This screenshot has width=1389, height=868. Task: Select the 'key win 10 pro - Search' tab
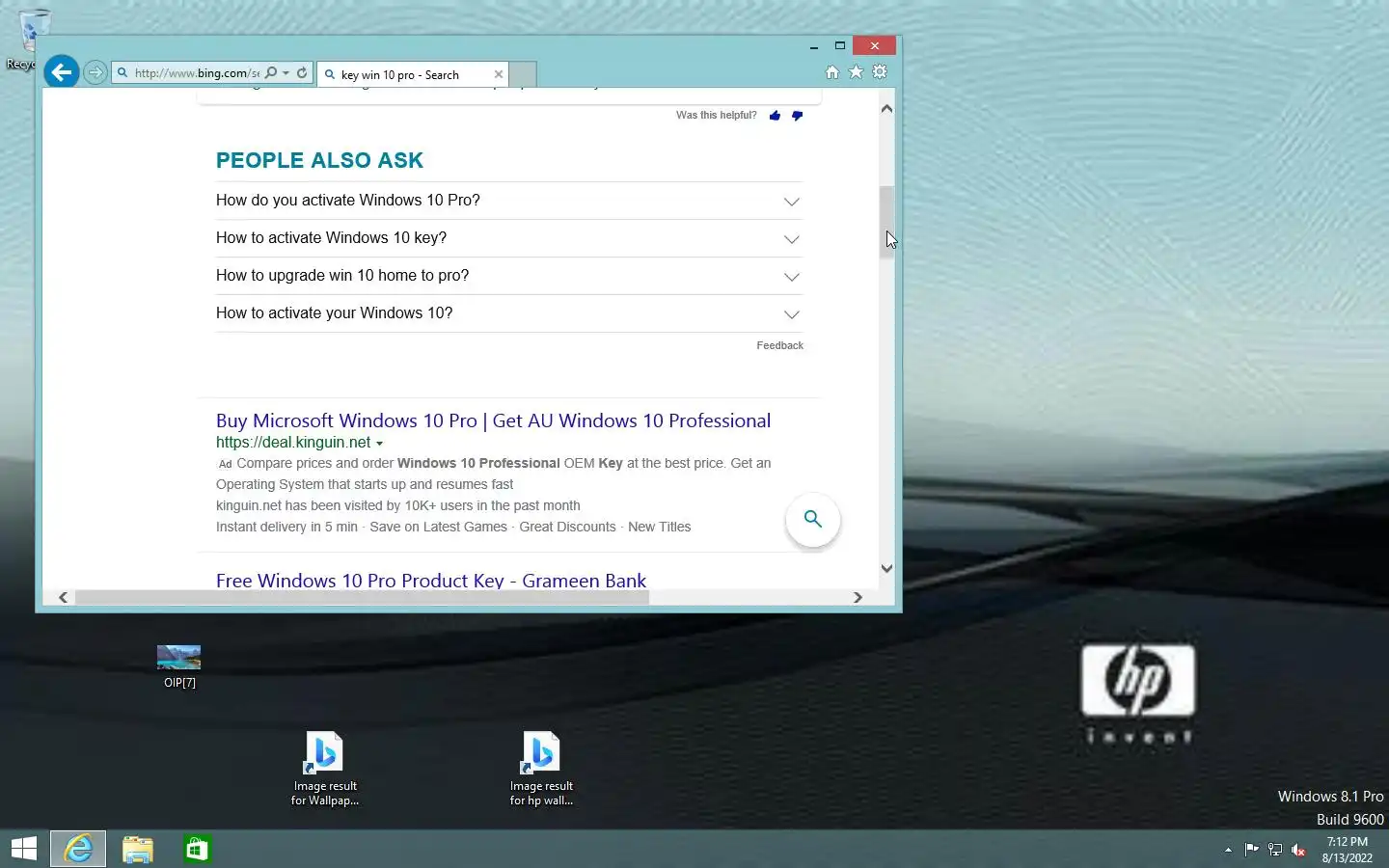[412, 74]
